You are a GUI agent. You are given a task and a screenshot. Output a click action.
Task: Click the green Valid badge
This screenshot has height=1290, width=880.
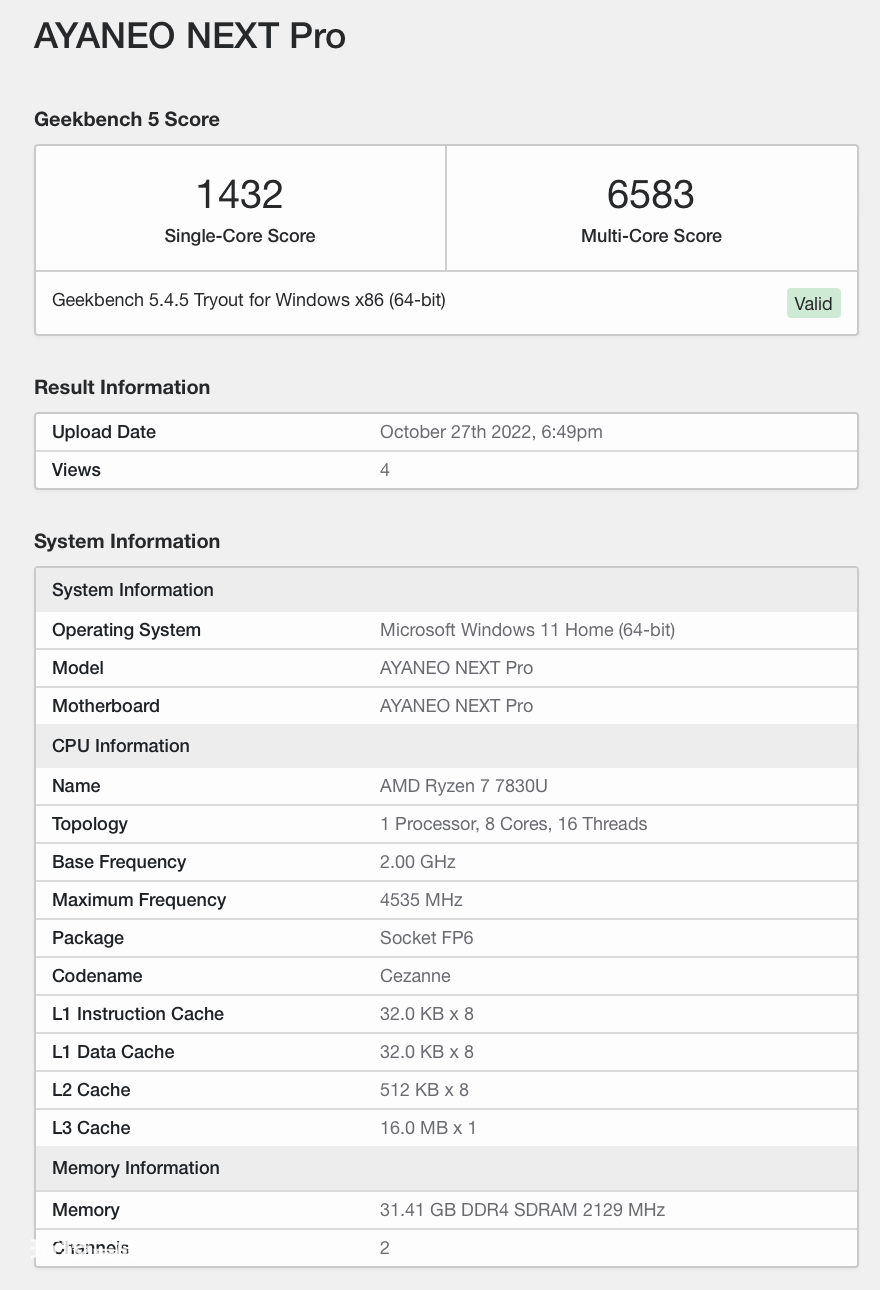pos(813,303)
